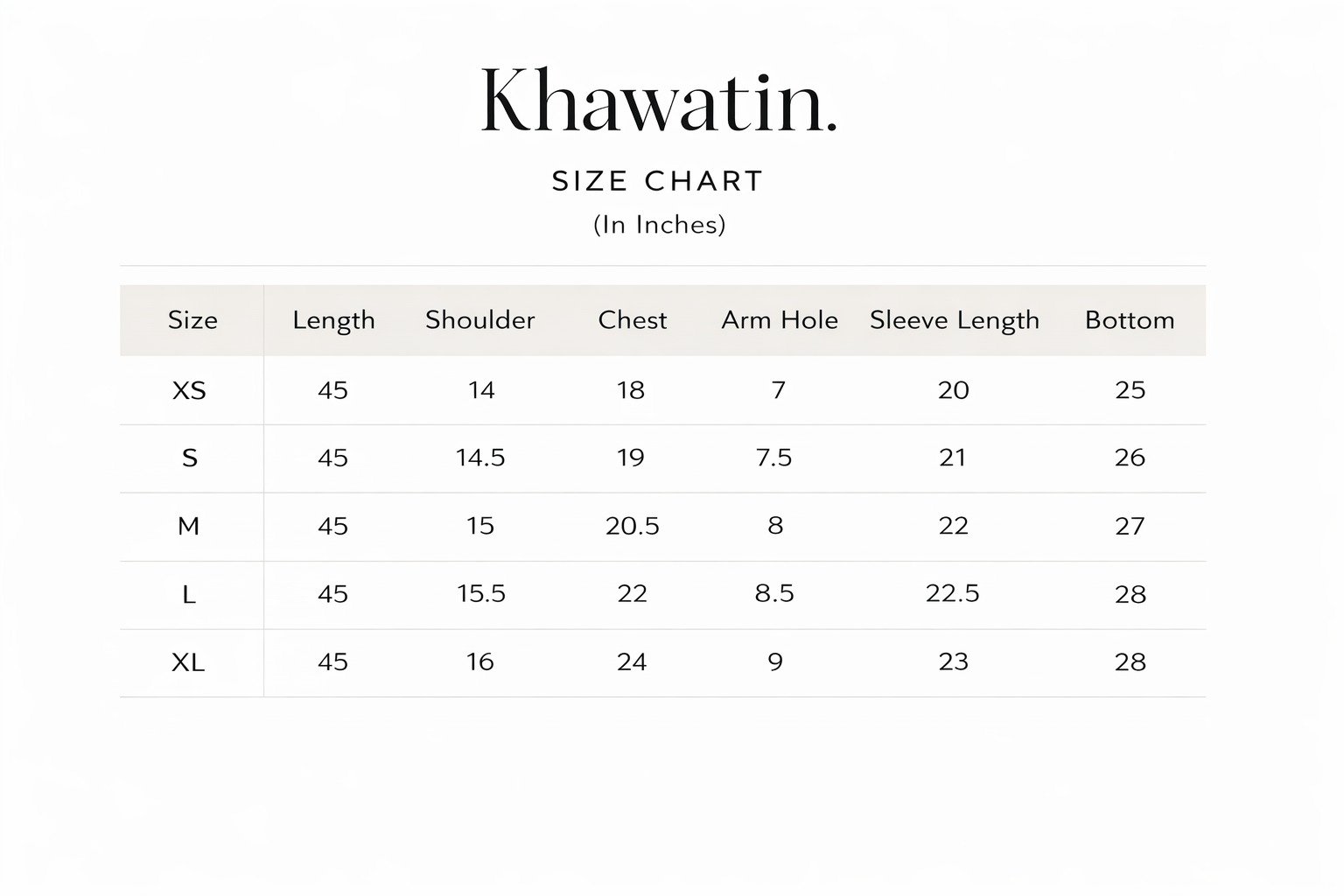Select the L size row label
The height and width of the screenshot is (896, 1344).
[189, 594]
